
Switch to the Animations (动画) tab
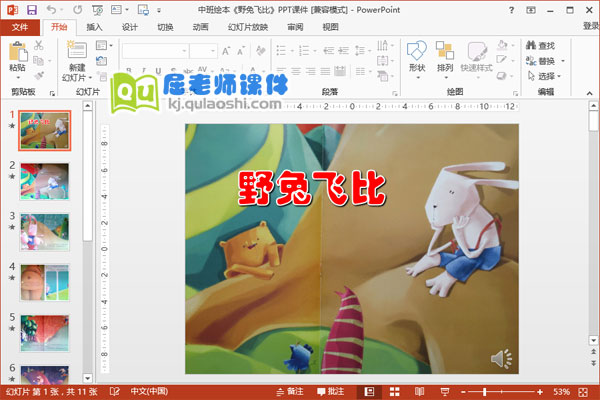[200, 28]
